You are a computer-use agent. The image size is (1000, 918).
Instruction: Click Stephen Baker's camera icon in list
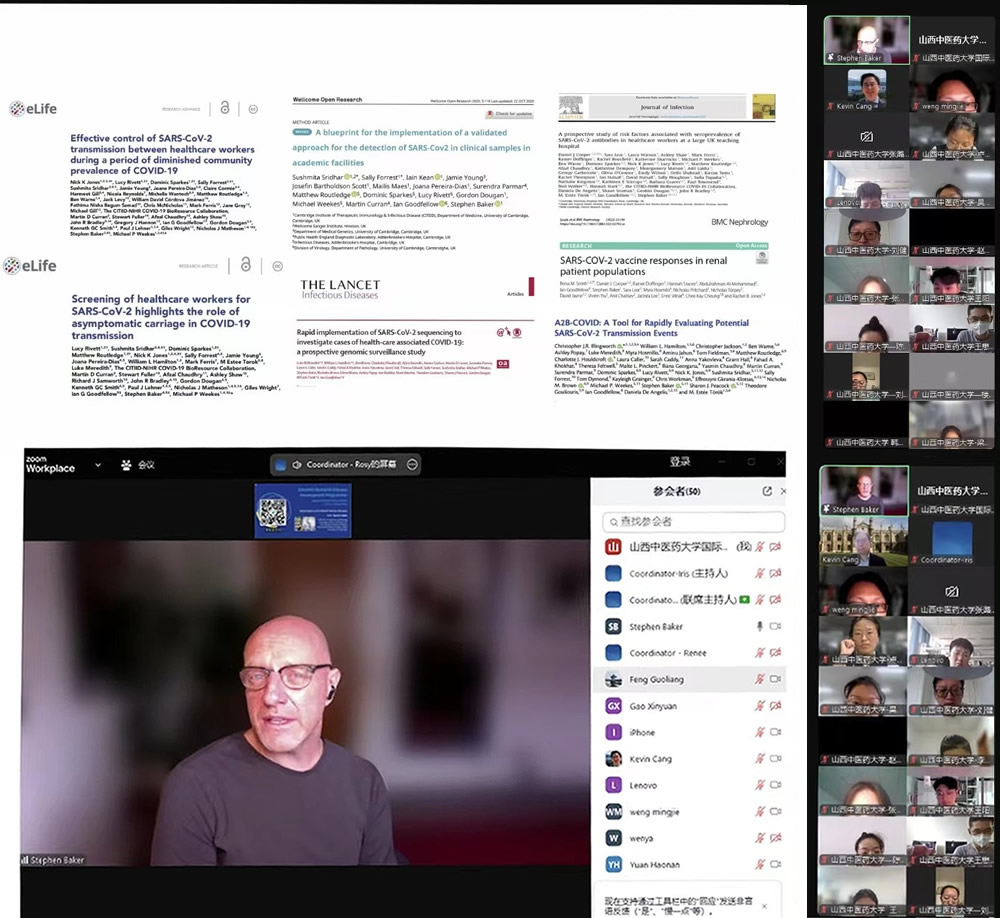click(775, 626)
